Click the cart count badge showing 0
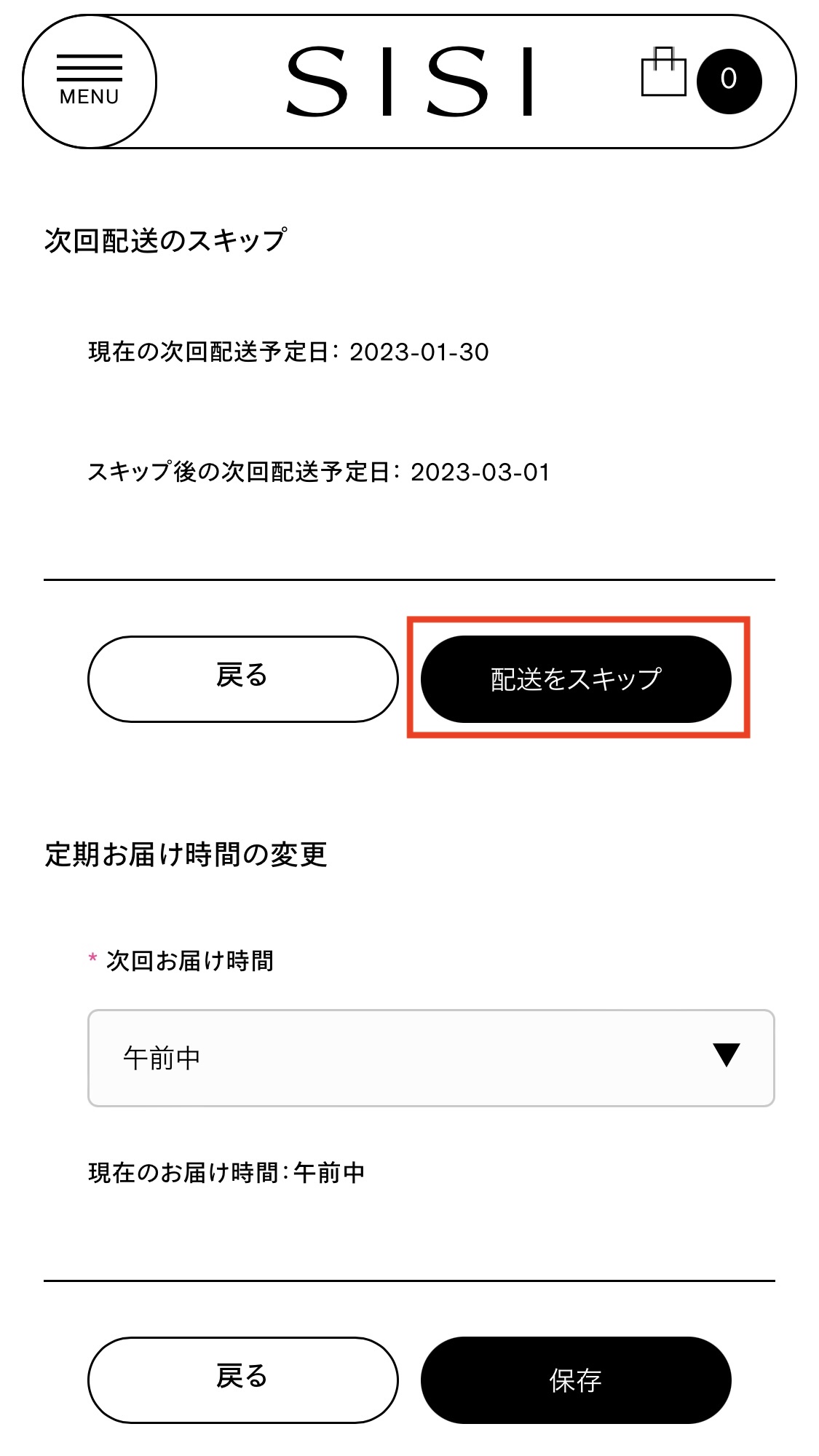 point(729,81)
